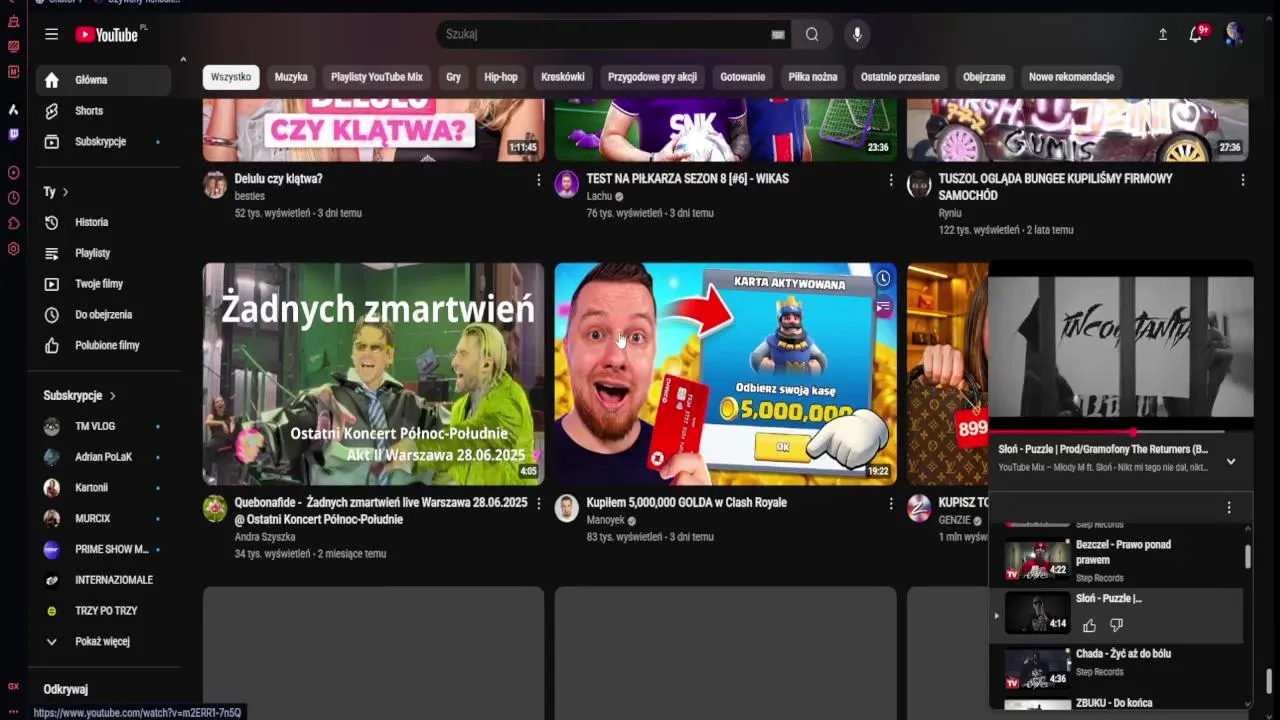
Task: Select the Piłka nożna chip
Action: click(x=813, y=77)
